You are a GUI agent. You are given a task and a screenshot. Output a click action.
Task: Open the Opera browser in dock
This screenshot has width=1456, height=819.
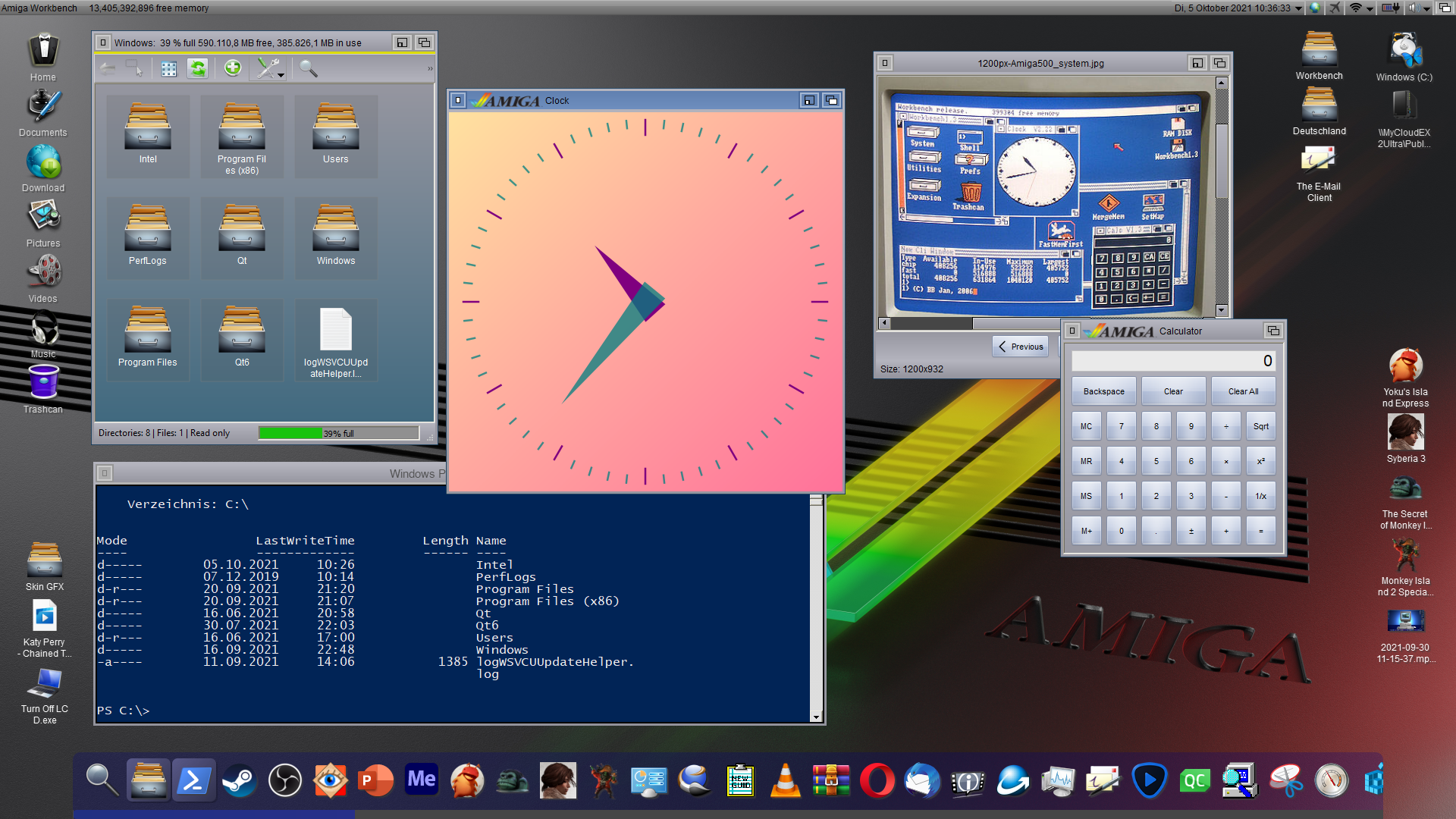(x=877, y=780)
